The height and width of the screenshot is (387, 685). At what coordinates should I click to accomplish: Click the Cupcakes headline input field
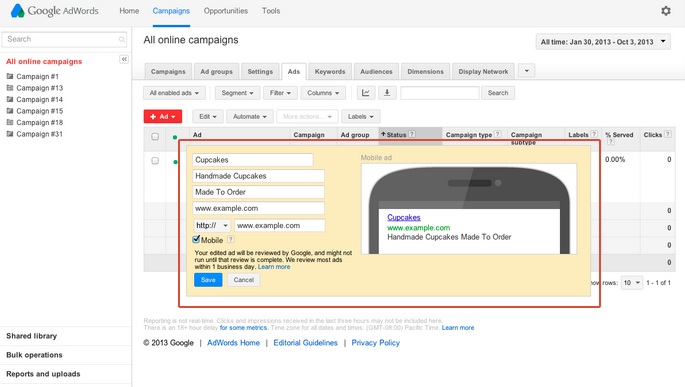tap(253, 160)
